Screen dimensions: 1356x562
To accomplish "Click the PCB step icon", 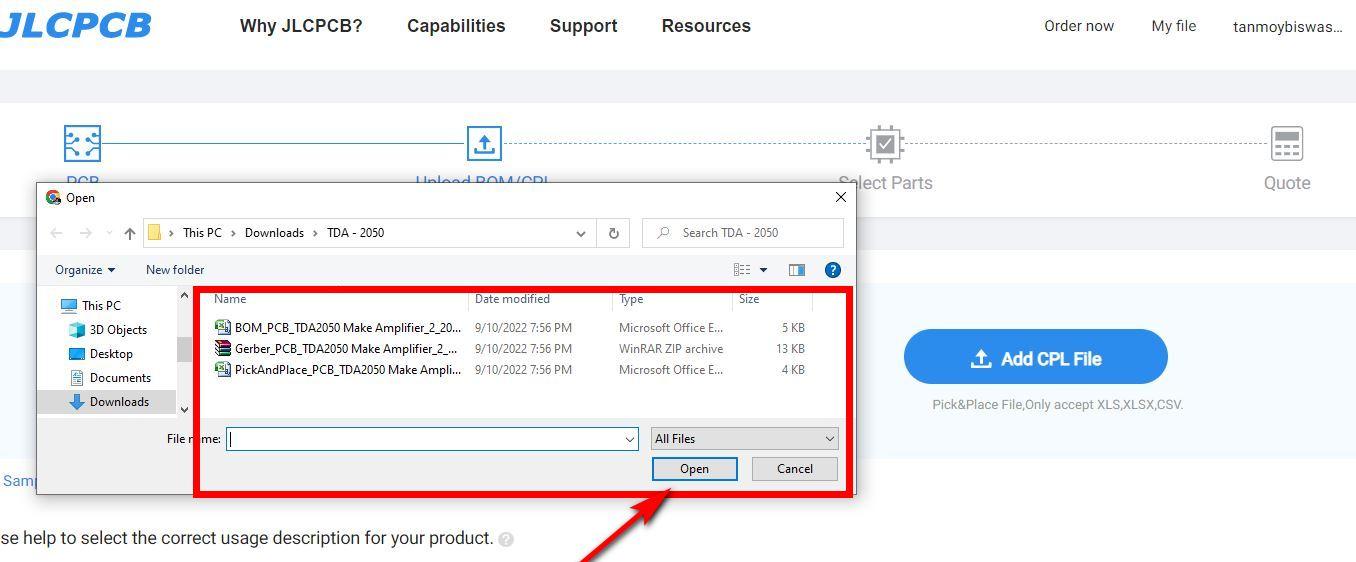I will 82,143.
